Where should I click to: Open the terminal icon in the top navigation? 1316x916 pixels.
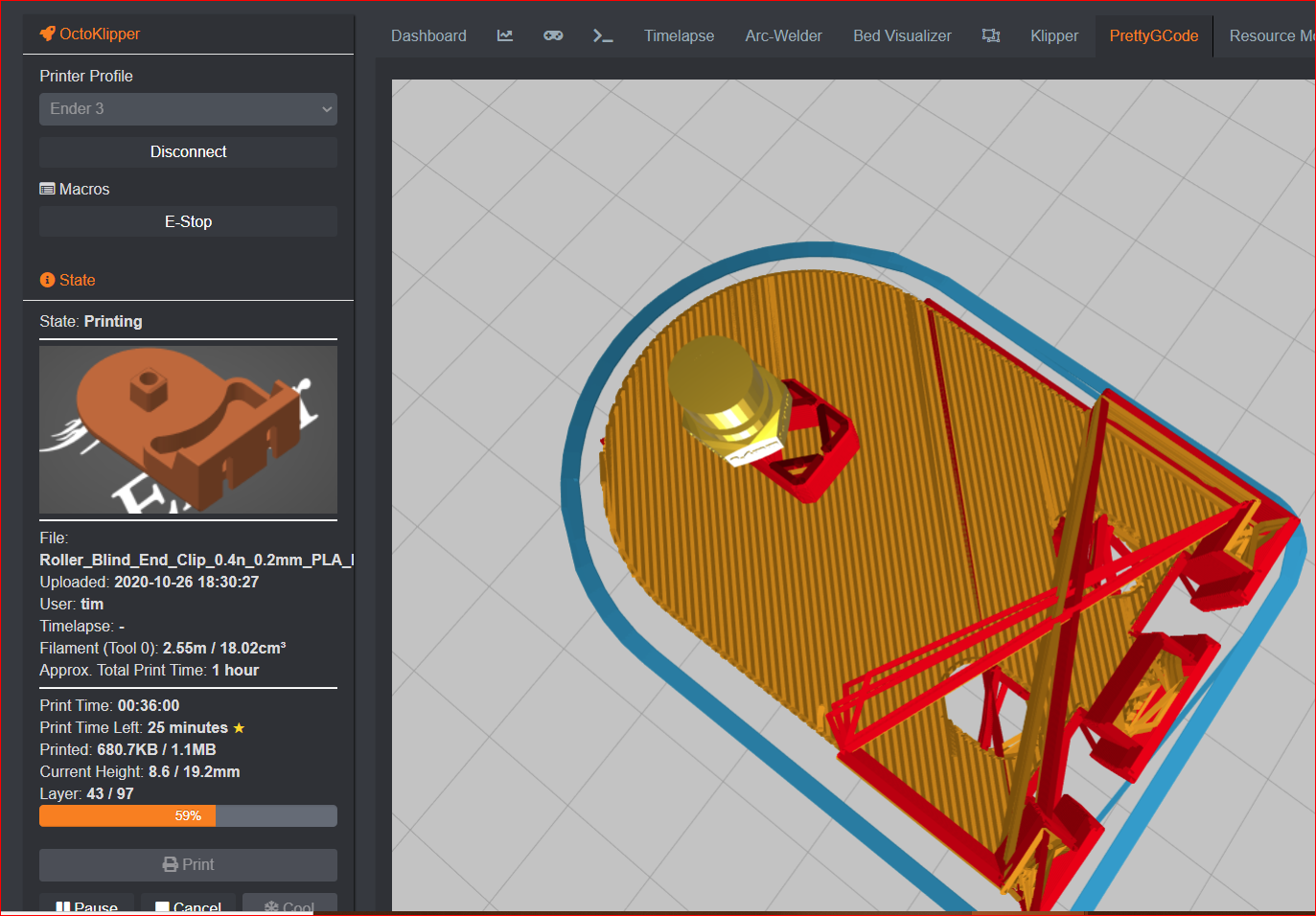coord(603,34)
